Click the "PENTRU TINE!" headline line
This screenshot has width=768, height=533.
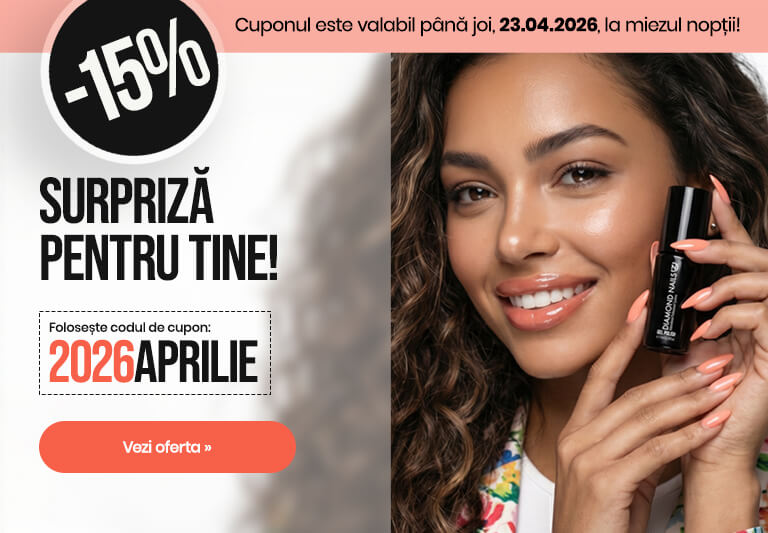159,258
